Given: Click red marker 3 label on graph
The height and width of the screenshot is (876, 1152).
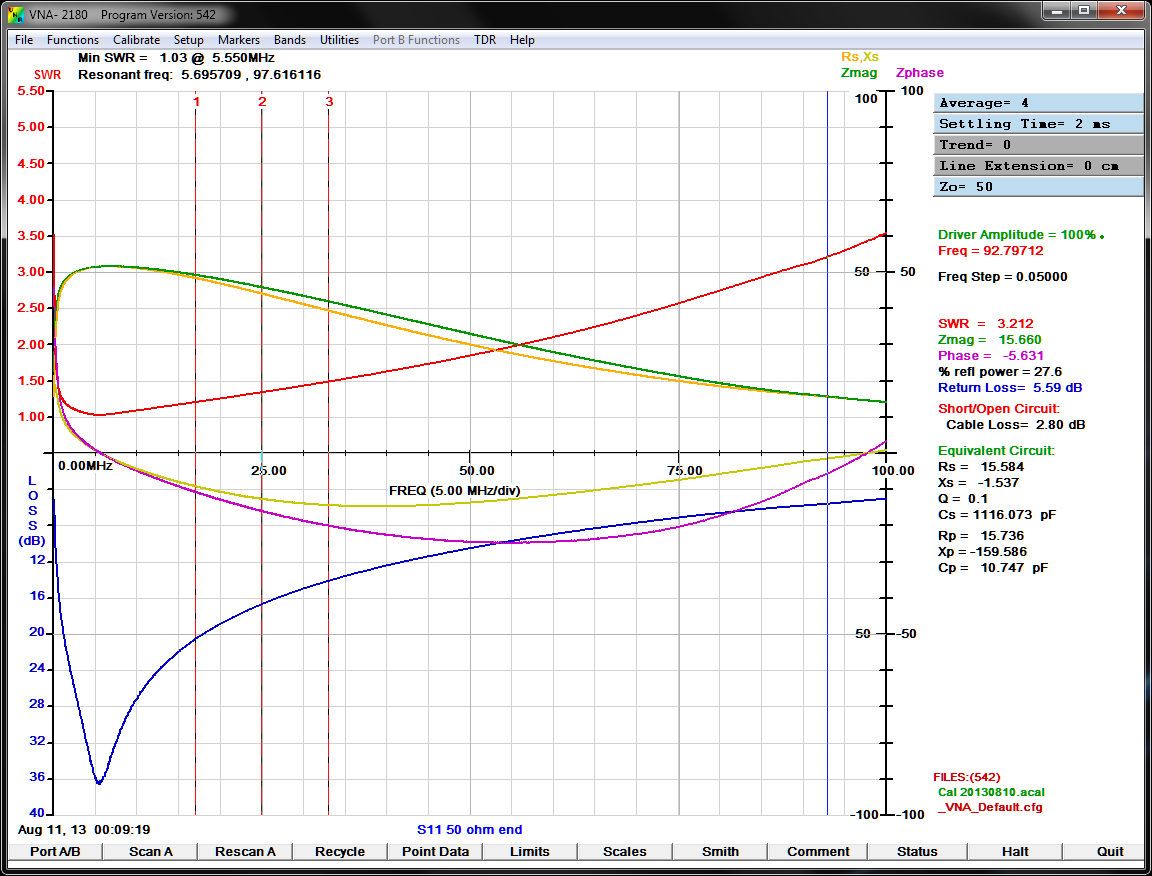Looking at the screenshot, I should (329, 102).
